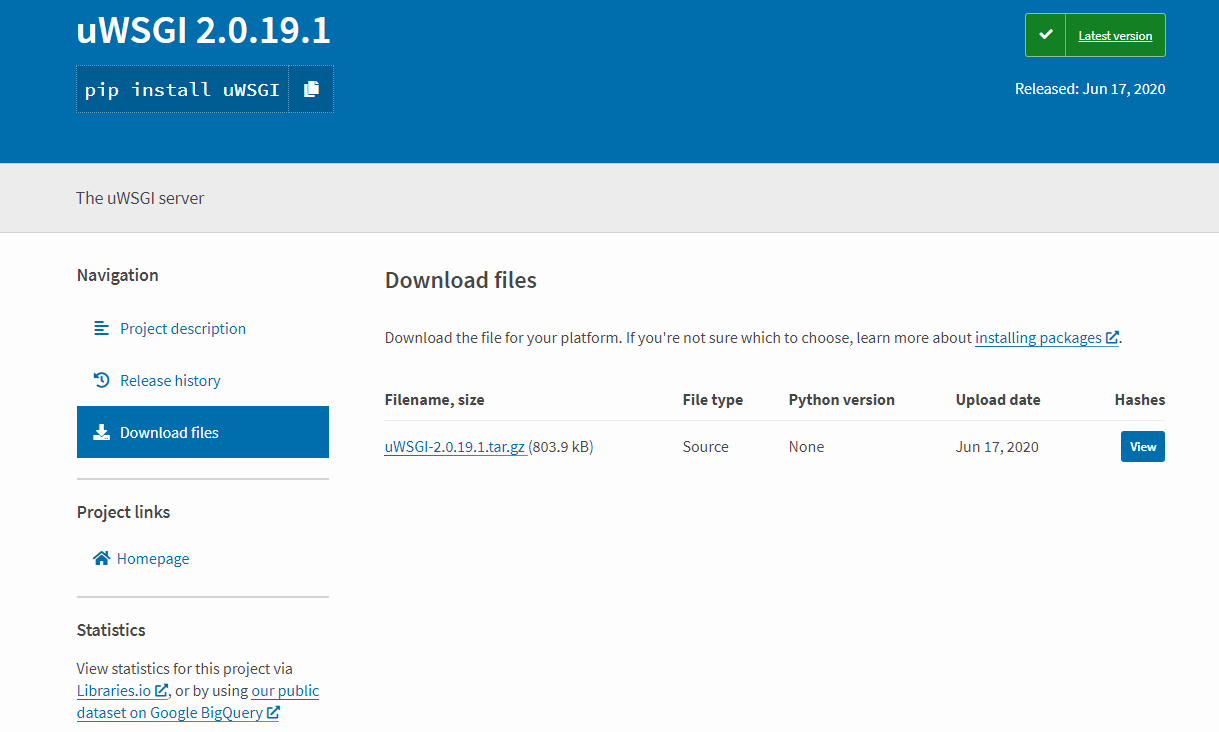This screenshot has height=732, width=1219.
Task: Click the checkmark icon on Latest version badge
Action: (x=1045, y=34)
